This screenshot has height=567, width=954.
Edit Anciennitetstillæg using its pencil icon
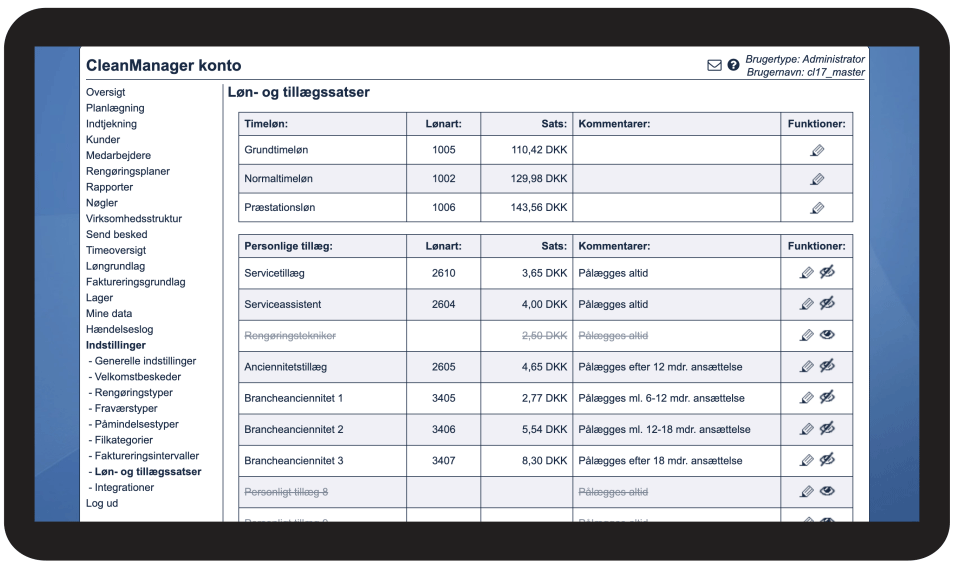tap(807, 367)
